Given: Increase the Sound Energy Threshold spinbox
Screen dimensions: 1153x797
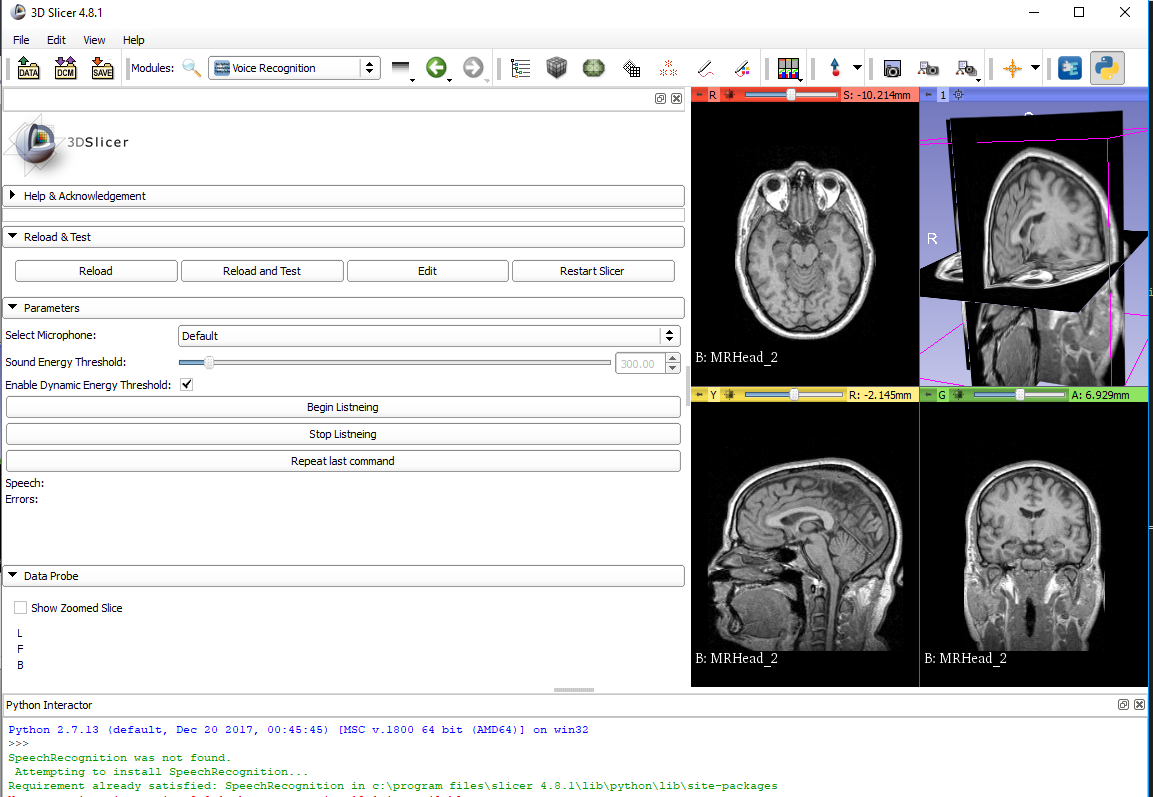Looking at the screenshot, I should point(672,359).
